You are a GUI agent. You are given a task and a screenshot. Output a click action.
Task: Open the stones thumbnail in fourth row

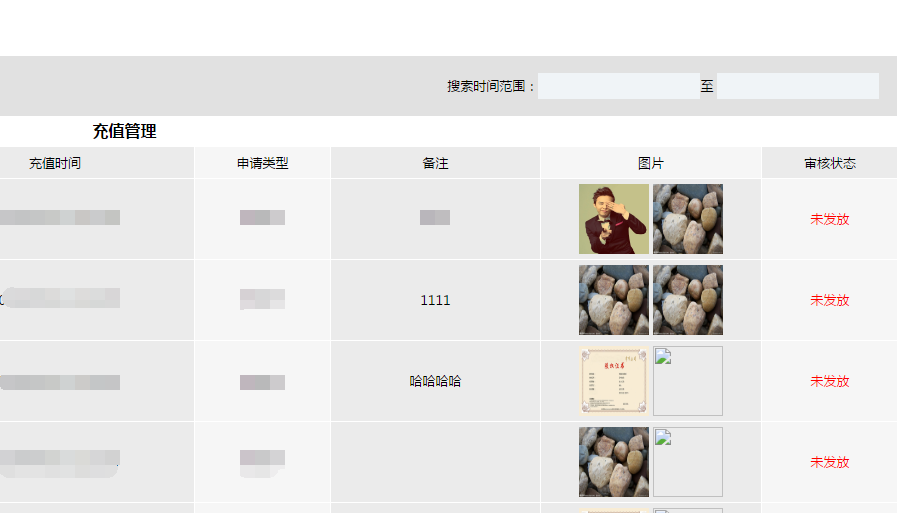pos(614,462)
